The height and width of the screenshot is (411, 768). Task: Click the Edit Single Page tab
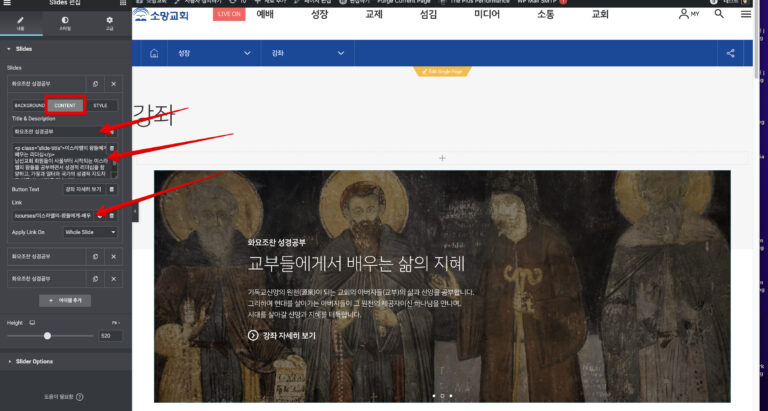point(442,72)
